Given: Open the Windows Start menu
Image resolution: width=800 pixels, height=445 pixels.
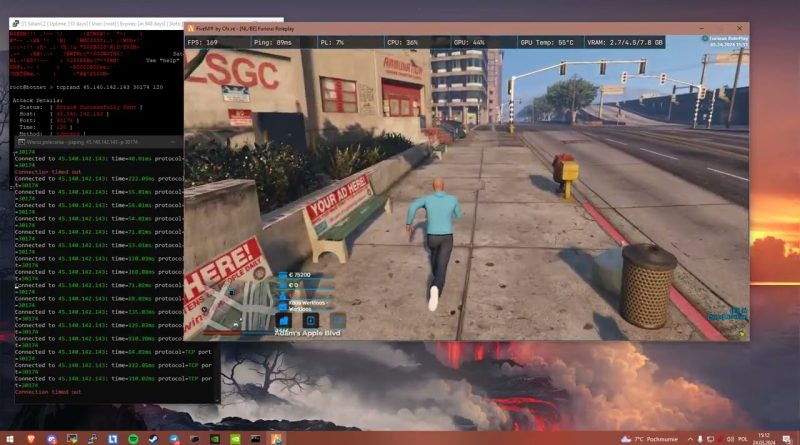Looking at the screenshot, I should tap(10, 439).
